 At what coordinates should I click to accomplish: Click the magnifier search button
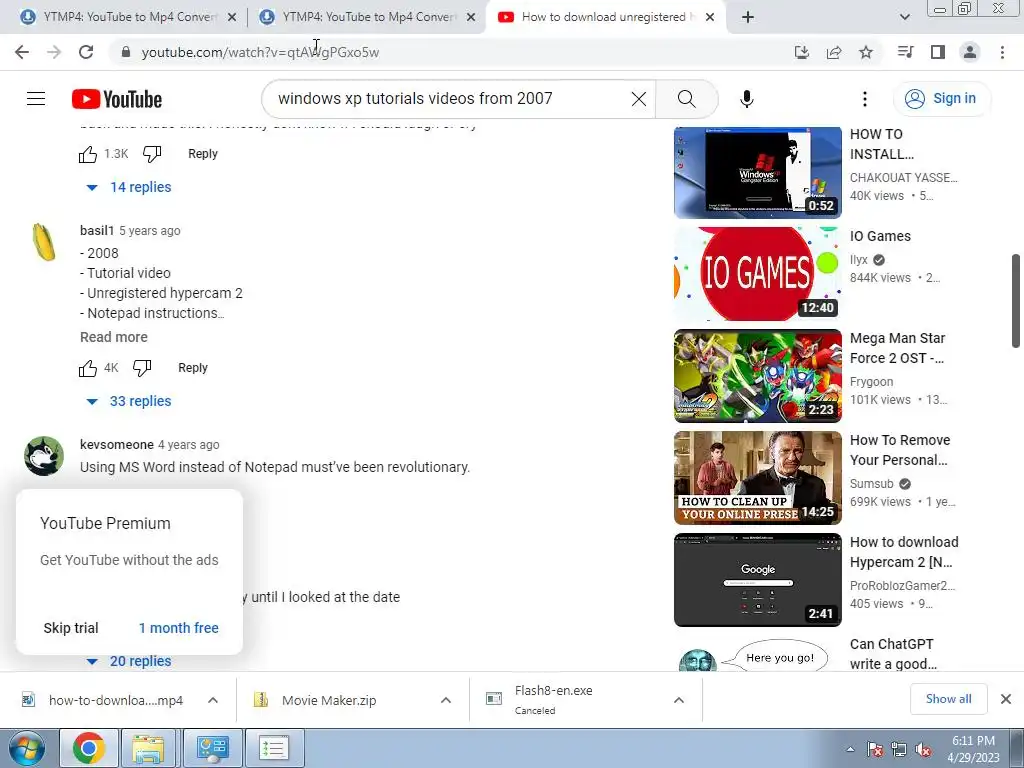(x=686, y=99)
